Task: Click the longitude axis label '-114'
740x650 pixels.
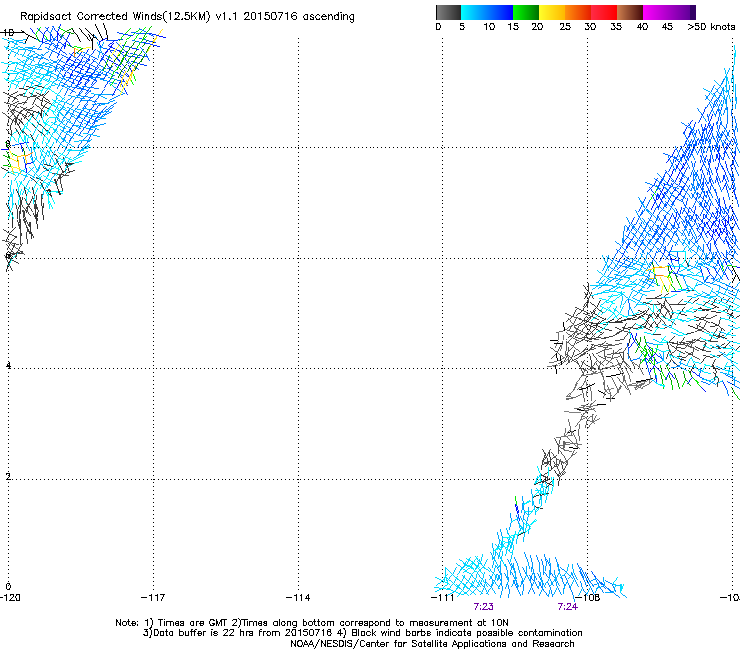Action: pos(298,598)
